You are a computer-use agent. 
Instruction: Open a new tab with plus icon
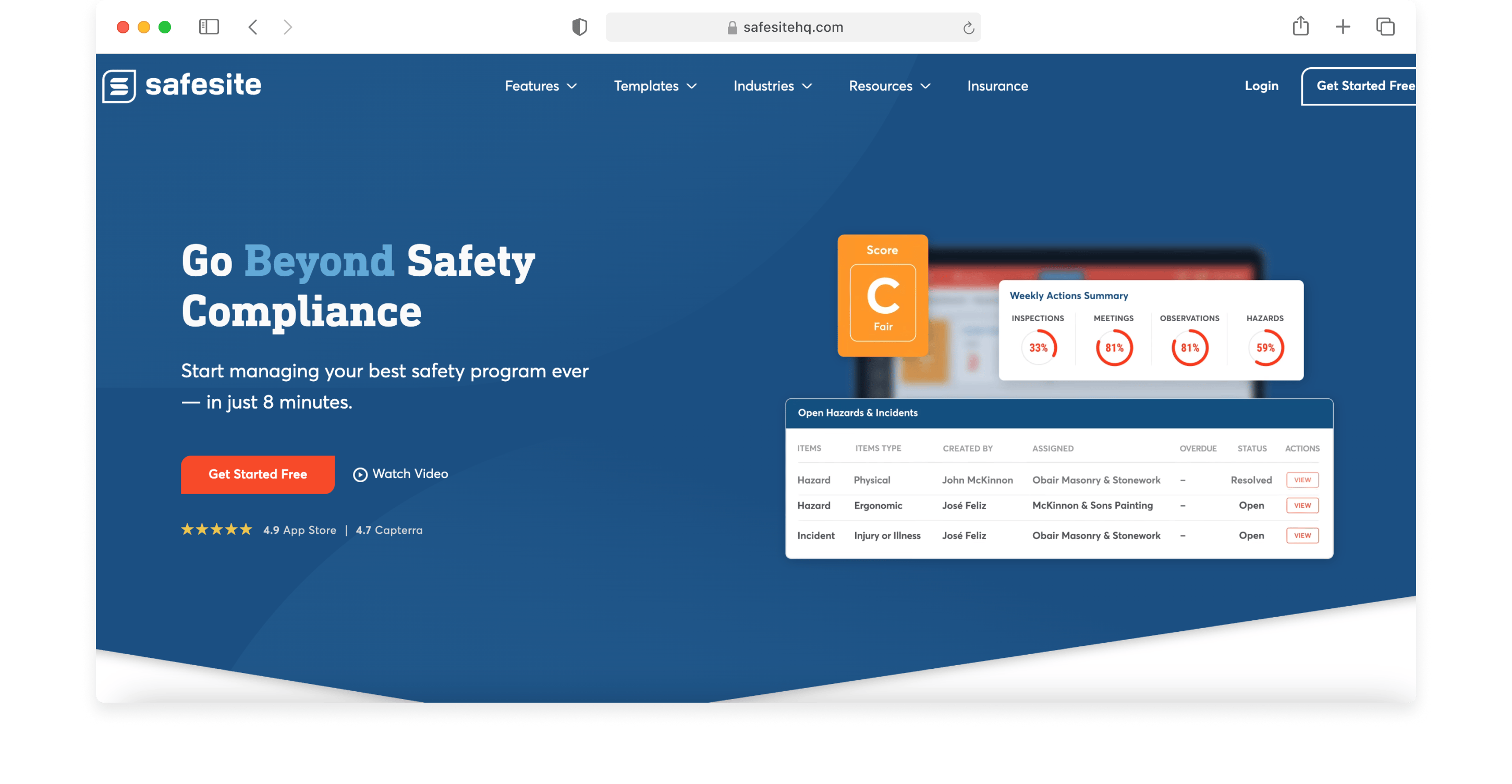coord(1343,27)
